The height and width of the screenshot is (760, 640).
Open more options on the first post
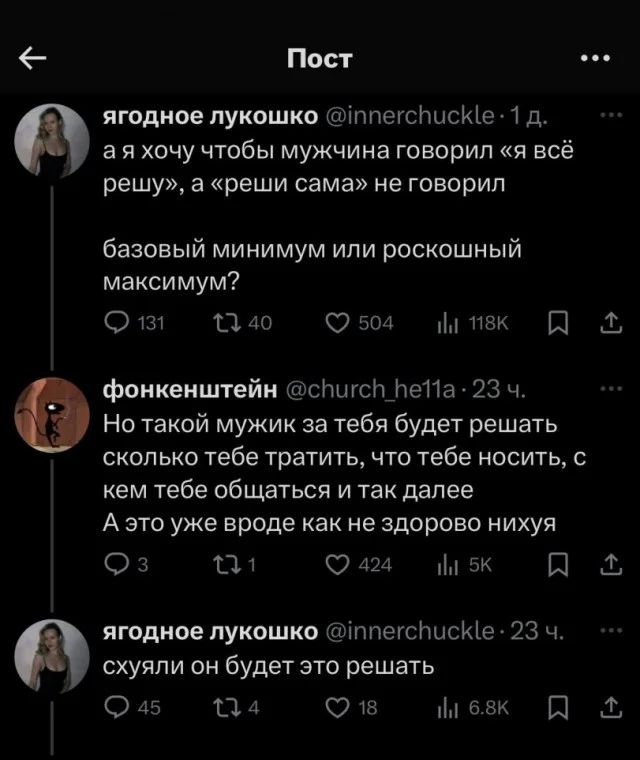click(607, 115)
